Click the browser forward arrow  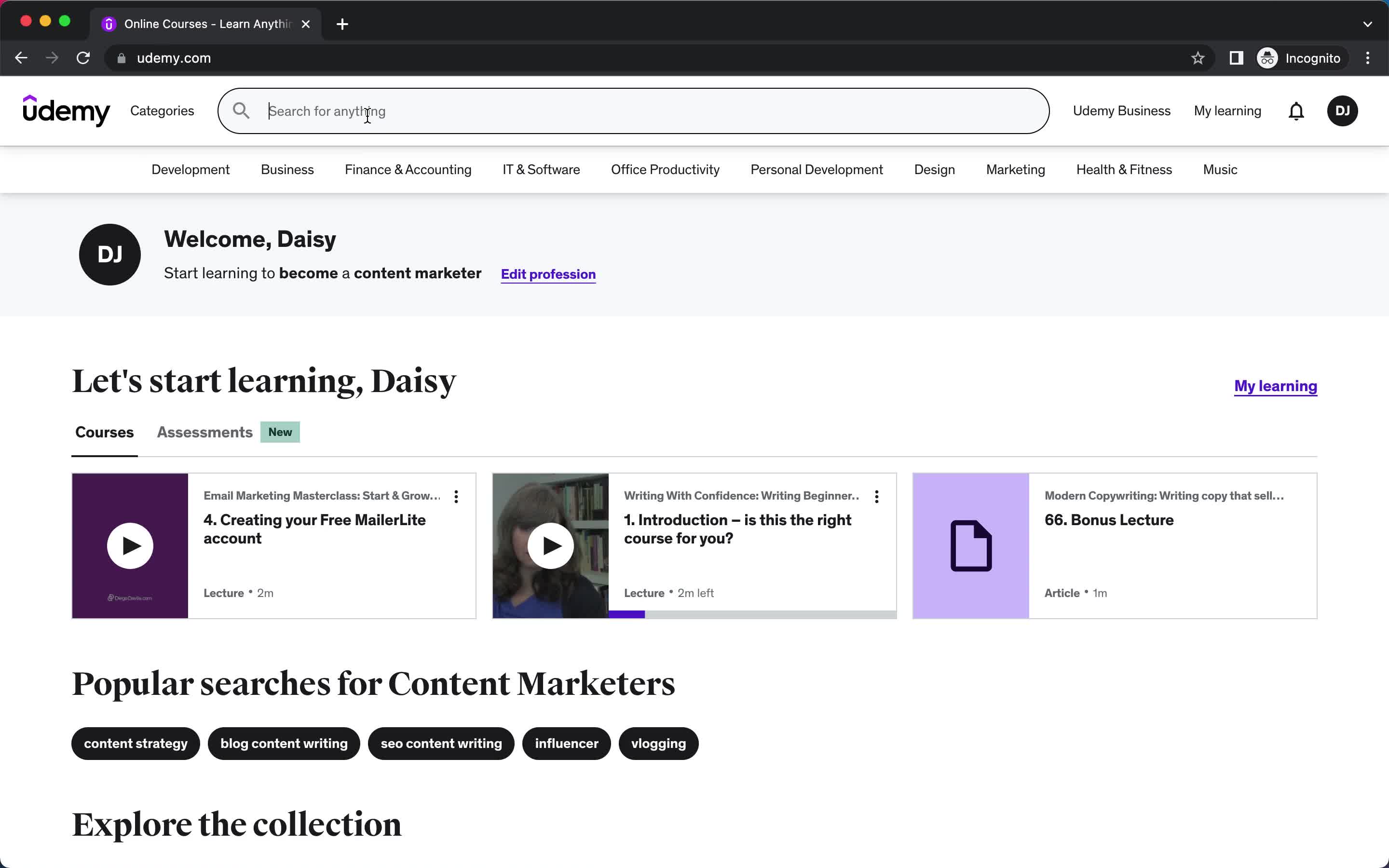point(52,58)
